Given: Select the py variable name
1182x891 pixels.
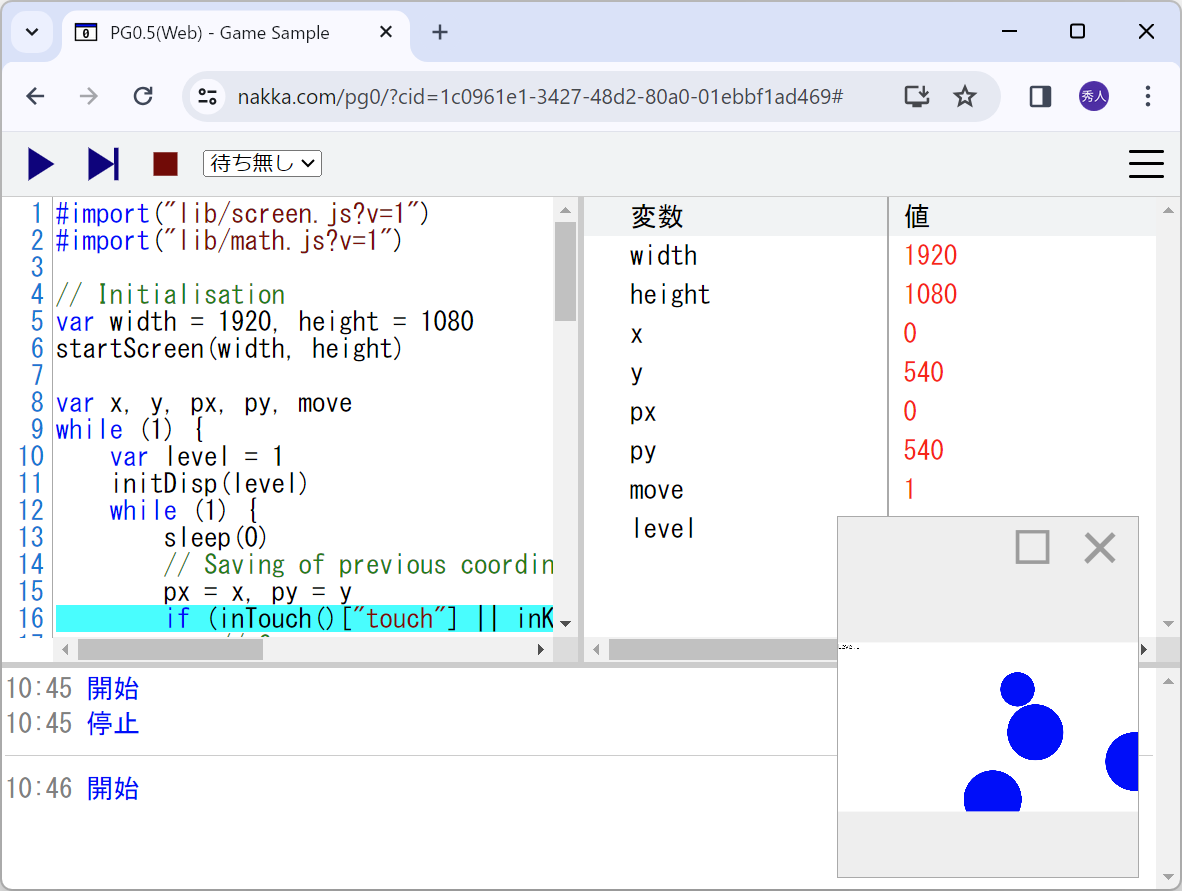Looking at the screenshot, I should click(643, 452).
